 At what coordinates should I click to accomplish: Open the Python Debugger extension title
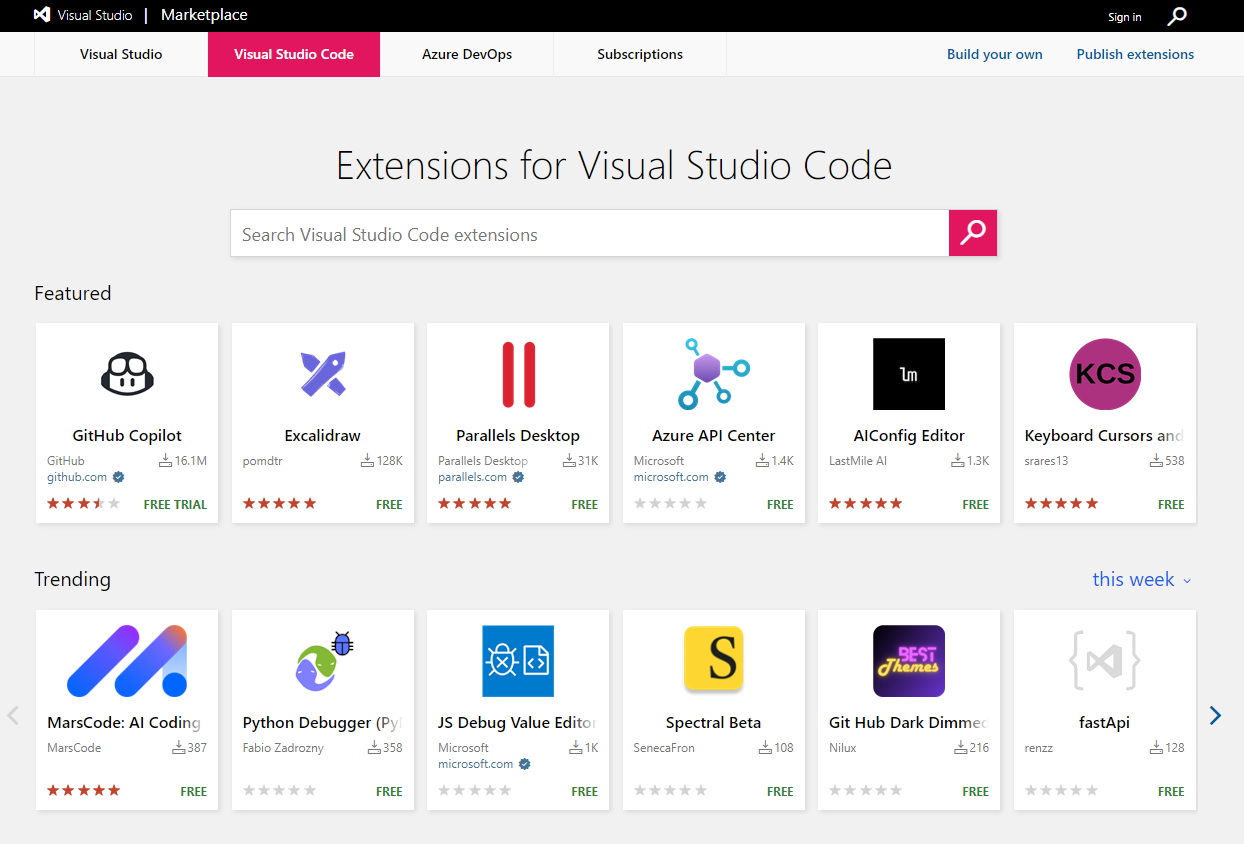pos(322,722)
